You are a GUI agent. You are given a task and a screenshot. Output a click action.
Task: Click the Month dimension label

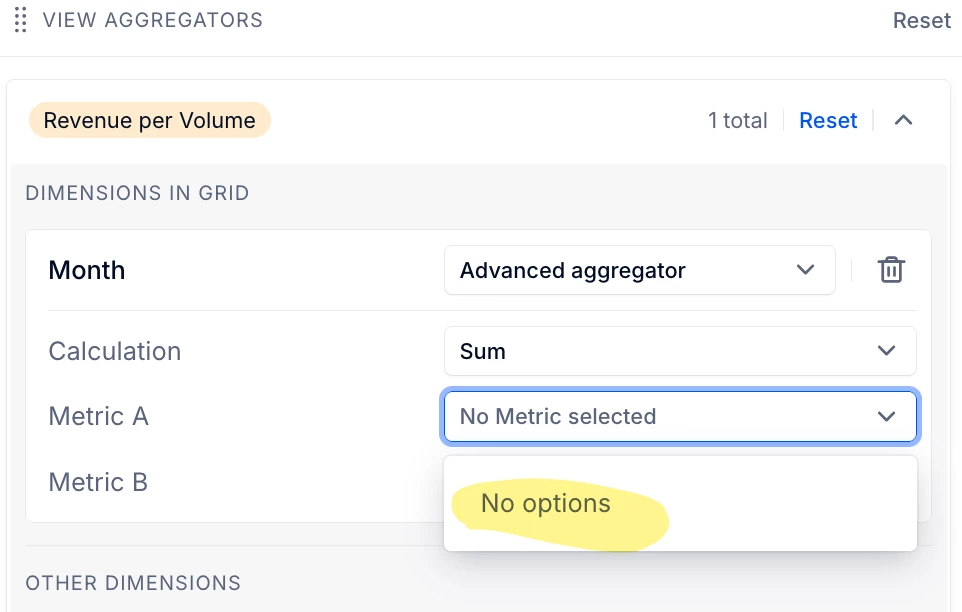[87, 270]
